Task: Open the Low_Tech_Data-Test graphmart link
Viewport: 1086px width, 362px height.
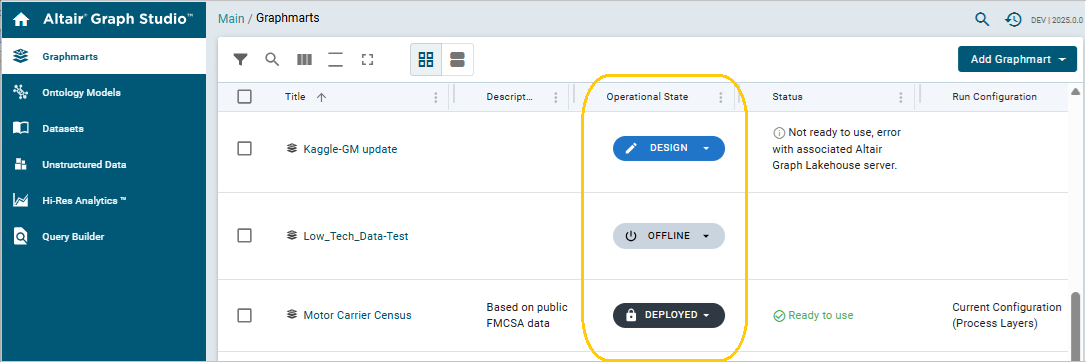Action: click(356, 236)
